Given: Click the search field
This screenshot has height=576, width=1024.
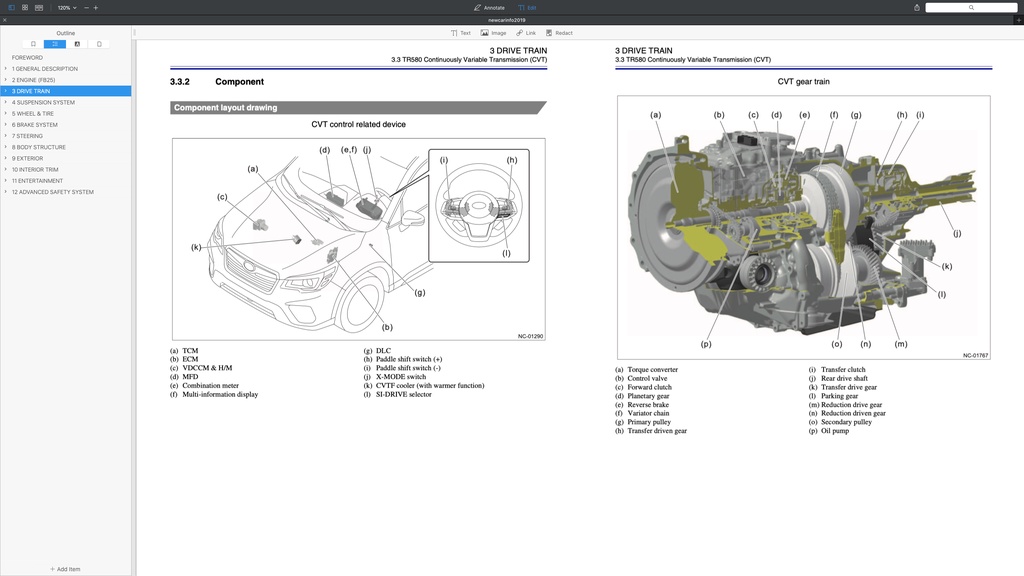Looking at the screenshot, I should 970,7.
